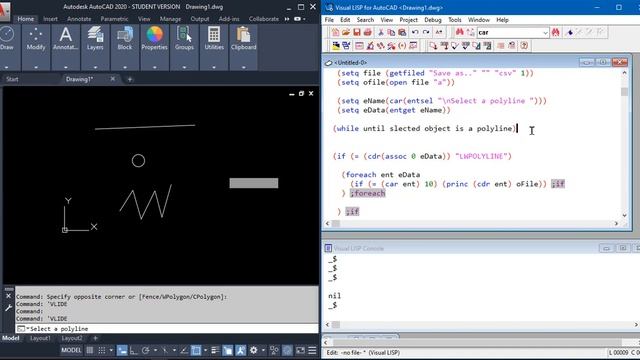Open Annotation panel in AutoCAD ribbon
This screenshot has width=640, height=360.
coord(65,39)
